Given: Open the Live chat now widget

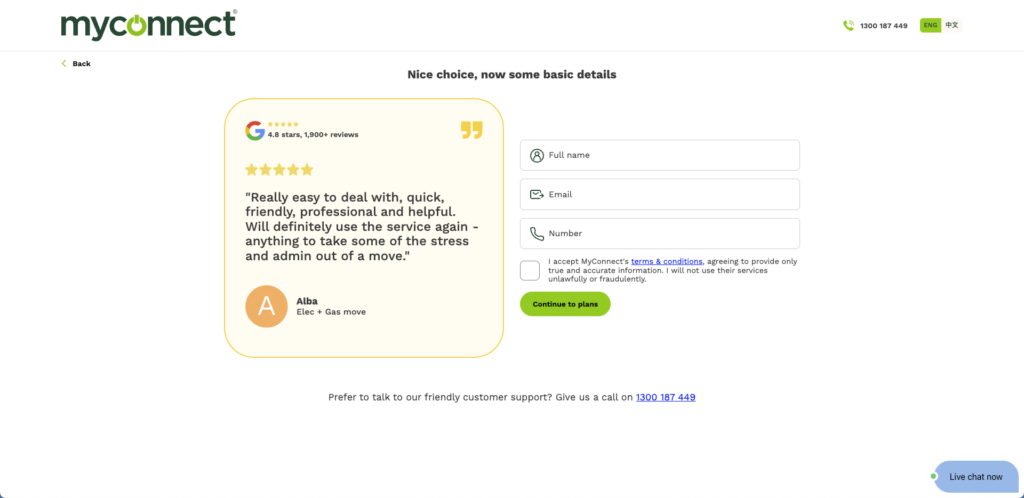Looking at the screenshot, I should coord(975,477).
